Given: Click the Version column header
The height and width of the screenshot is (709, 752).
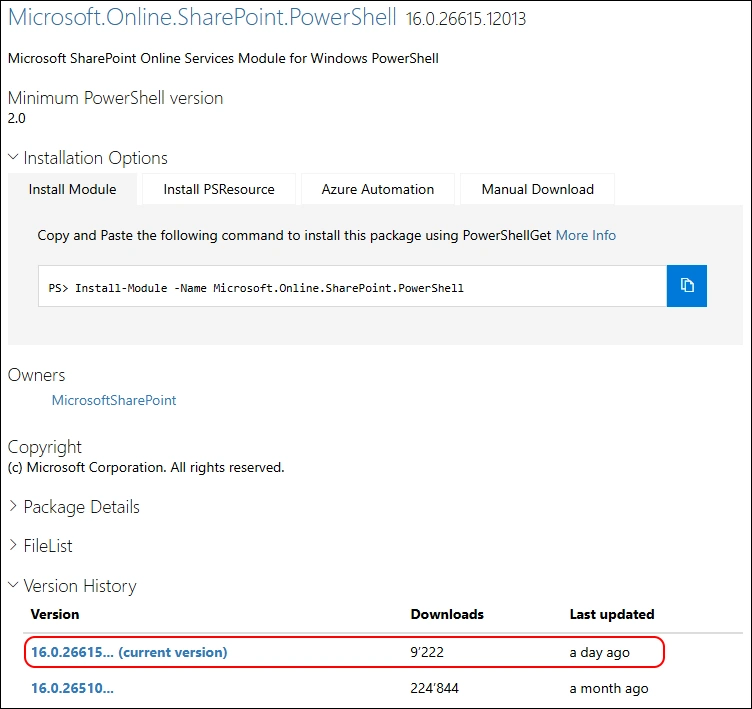Looking at the screenshot, I should (x=55, y=614).
